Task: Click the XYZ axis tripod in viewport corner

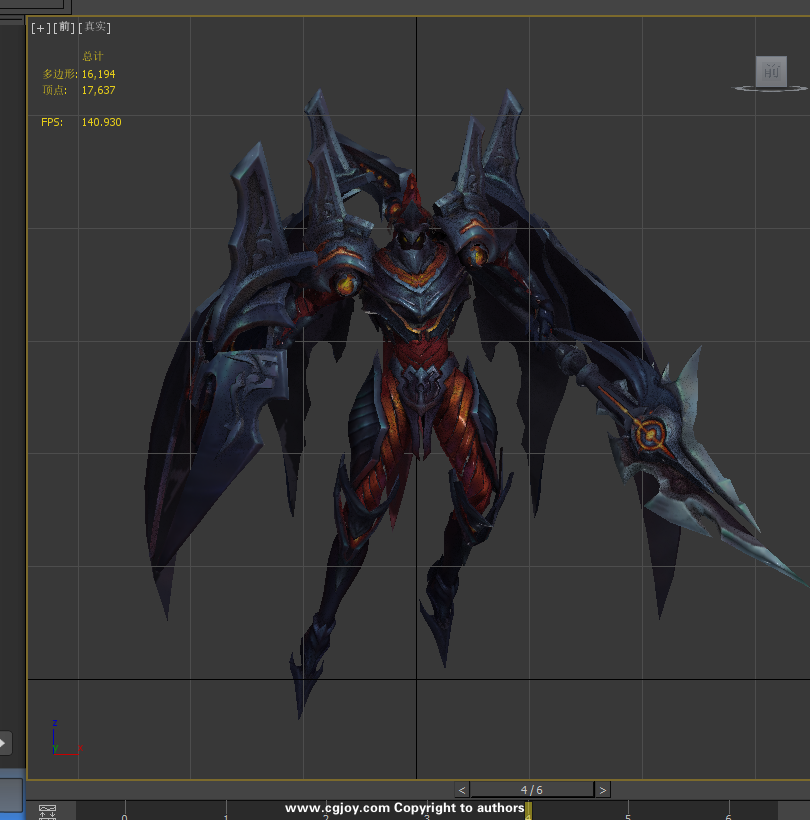Action: (60, 740)
